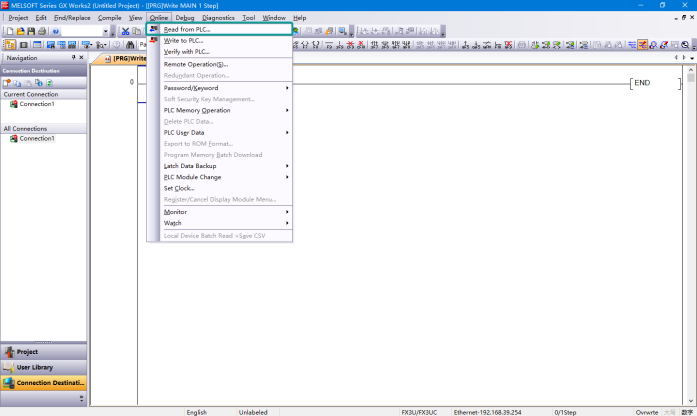Open the Project menu

click(x=18, y=18)
